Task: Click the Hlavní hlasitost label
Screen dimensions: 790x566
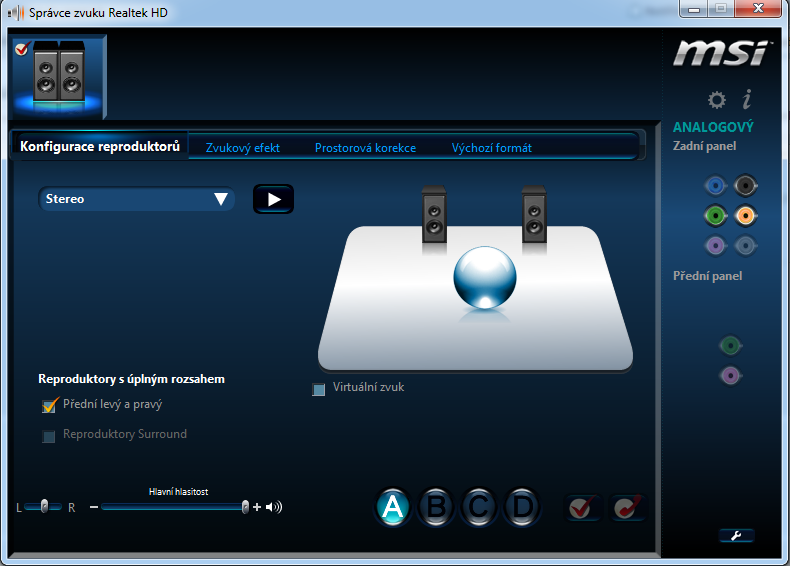Action: [x=178, y=492]
